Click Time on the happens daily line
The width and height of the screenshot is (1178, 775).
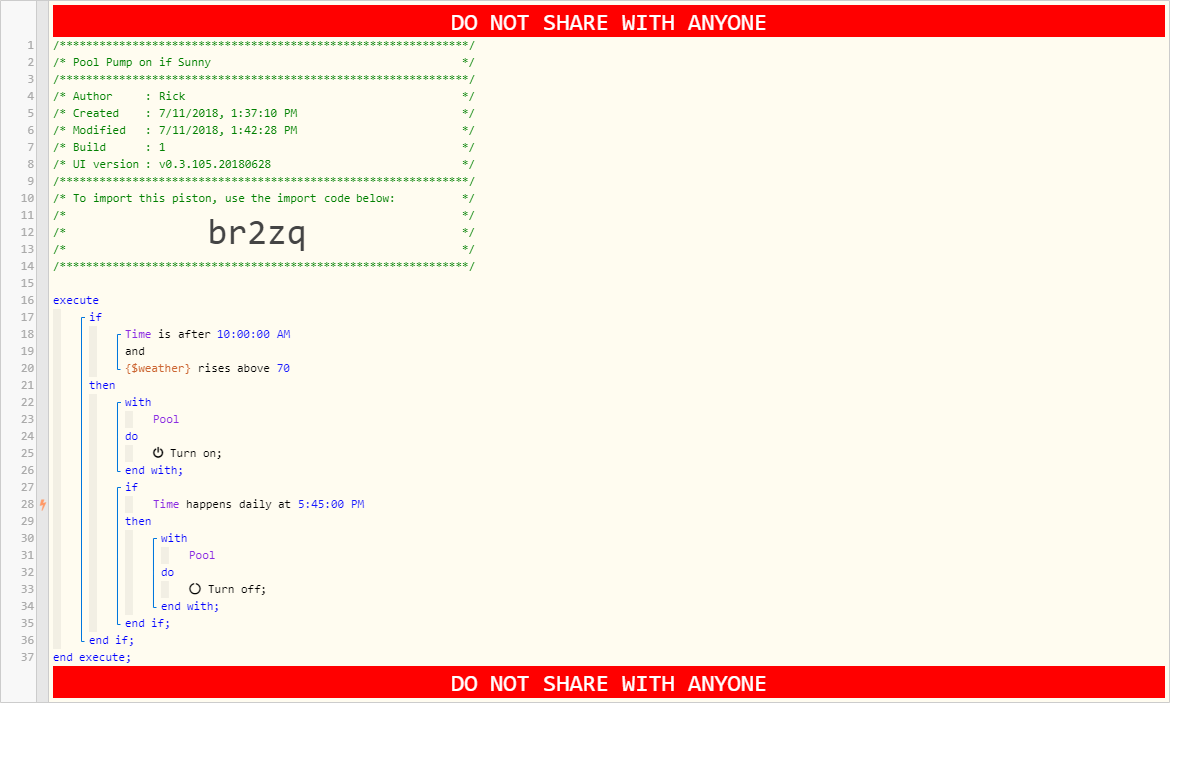point(166,505)
